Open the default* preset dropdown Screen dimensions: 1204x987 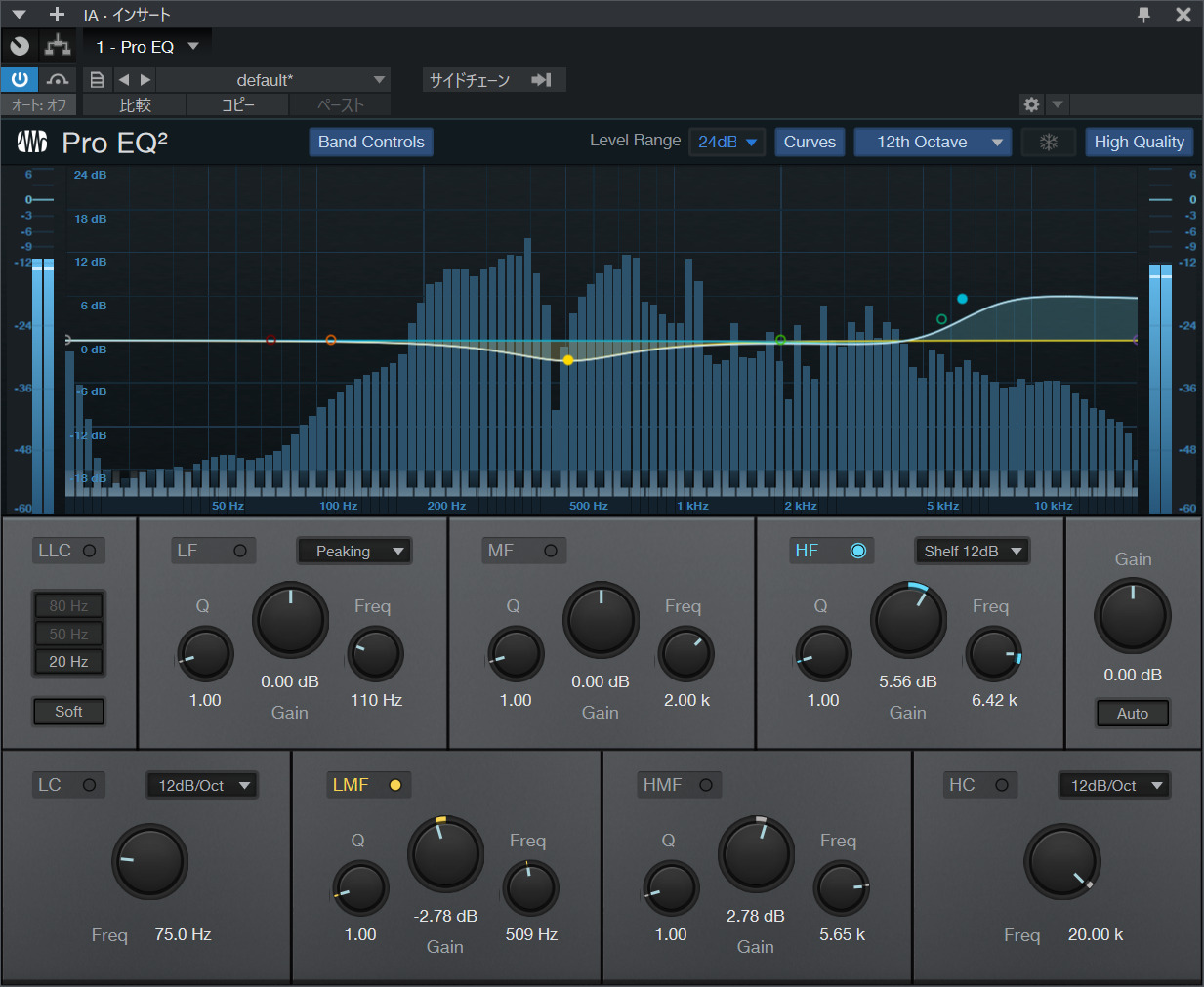[x=273, y=80]
